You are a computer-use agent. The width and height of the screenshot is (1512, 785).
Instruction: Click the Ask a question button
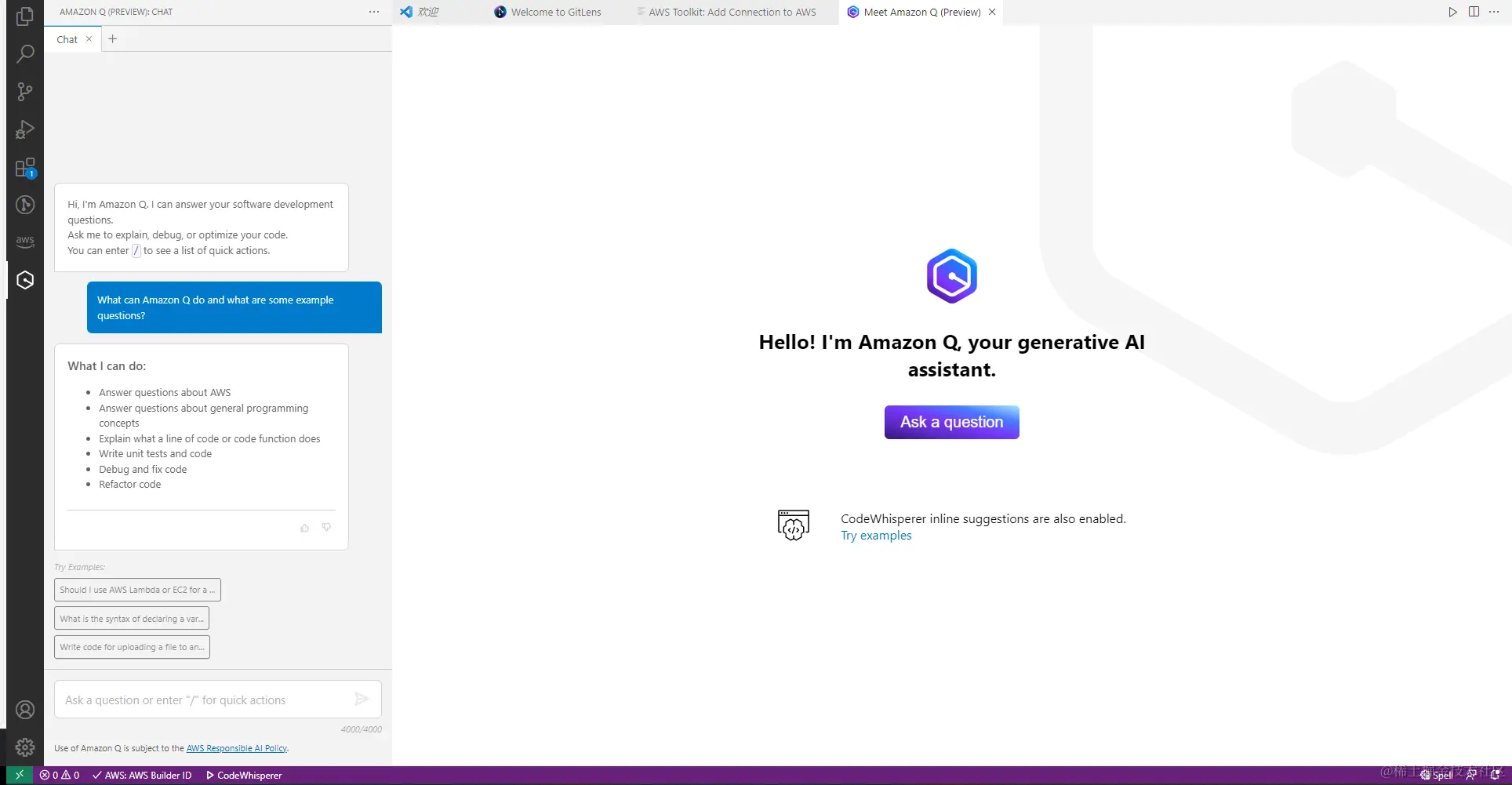tap(952, 422)
